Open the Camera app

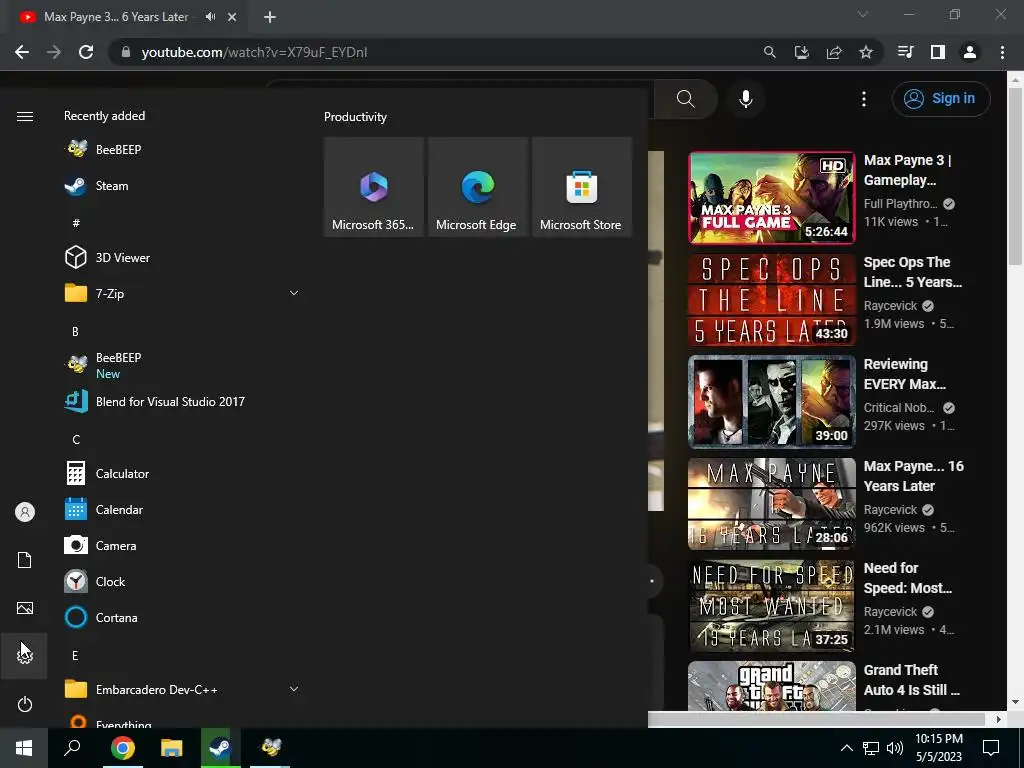tap(183, 545)
